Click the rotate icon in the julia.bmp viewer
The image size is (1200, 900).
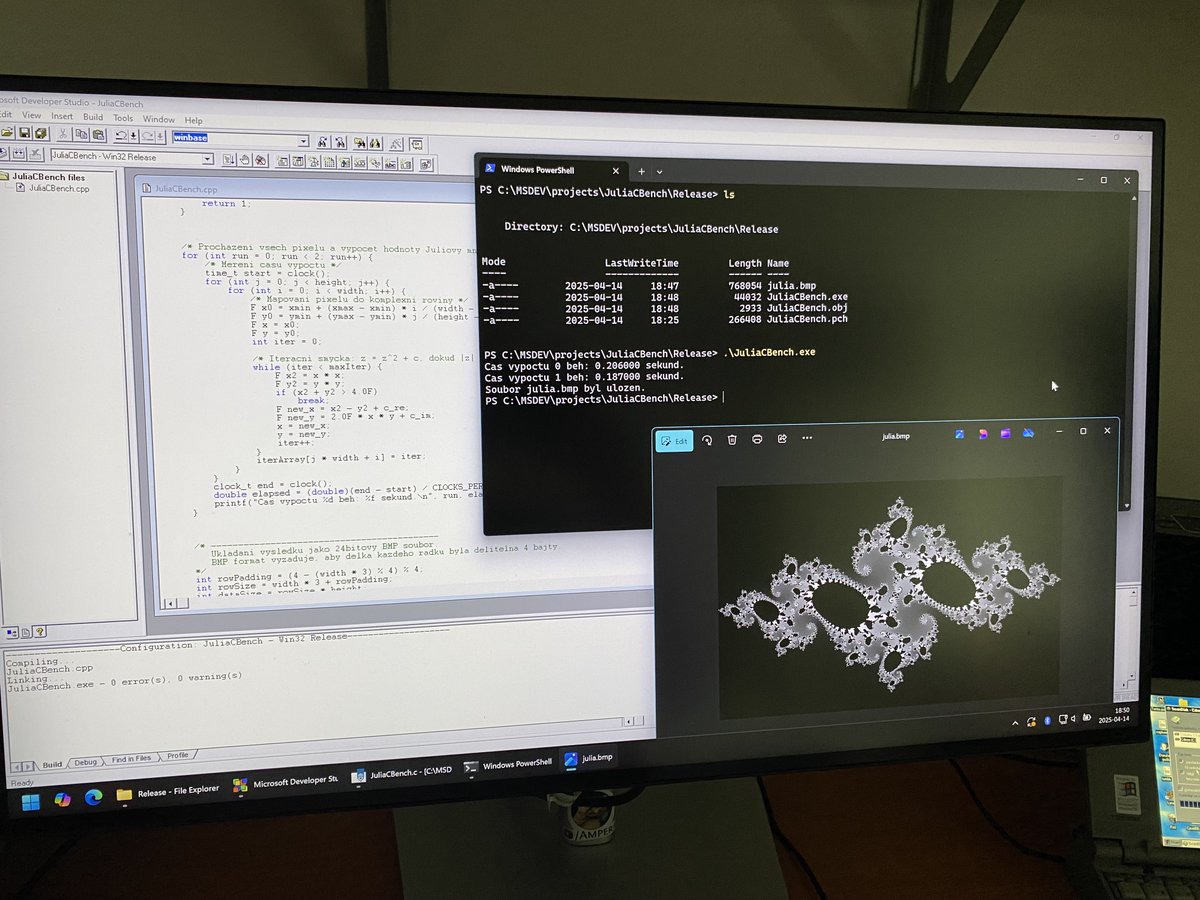[707, 440]
